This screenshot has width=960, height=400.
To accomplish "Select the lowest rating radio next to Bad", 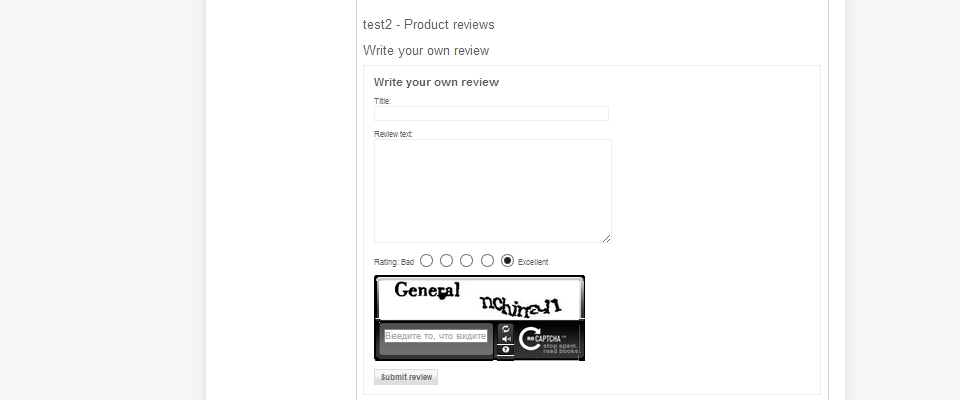I will click(x=427, y=261).
